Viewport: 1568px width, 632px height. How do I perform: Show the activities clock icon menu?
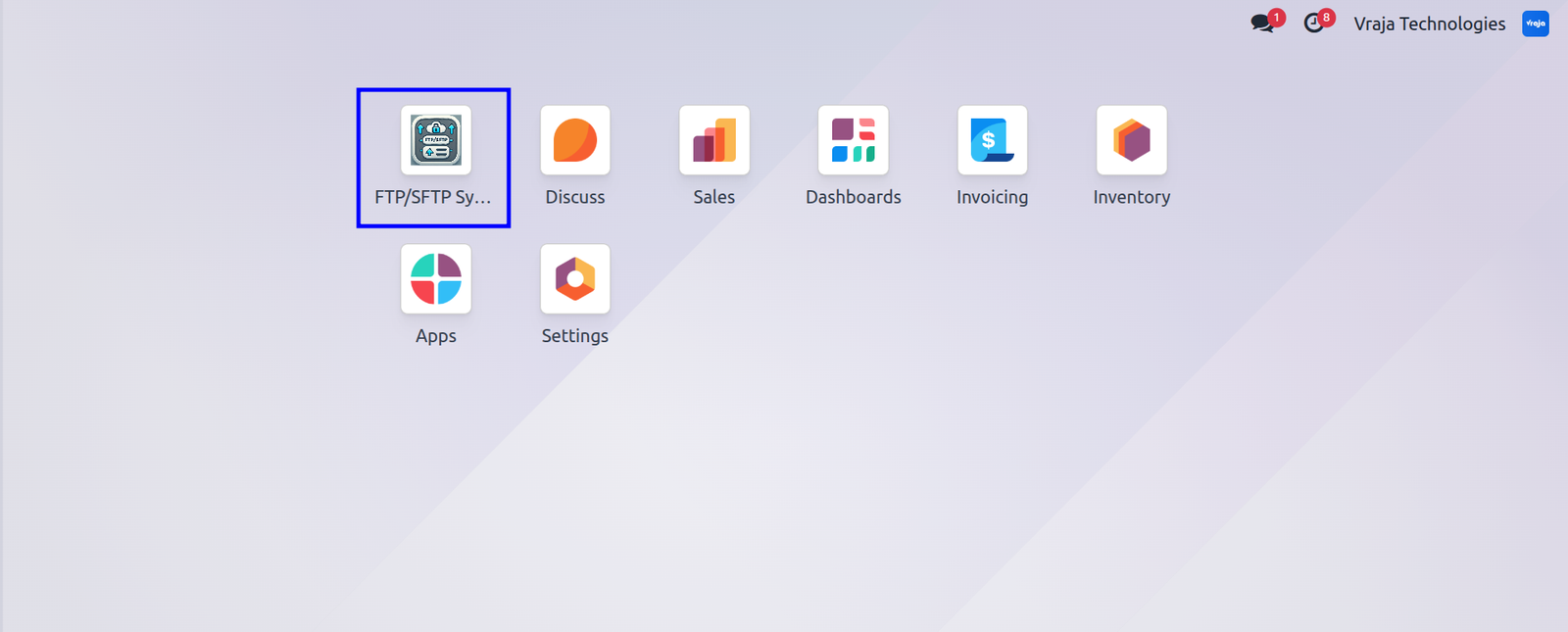pyautogui.click(x=1315, y=23)
